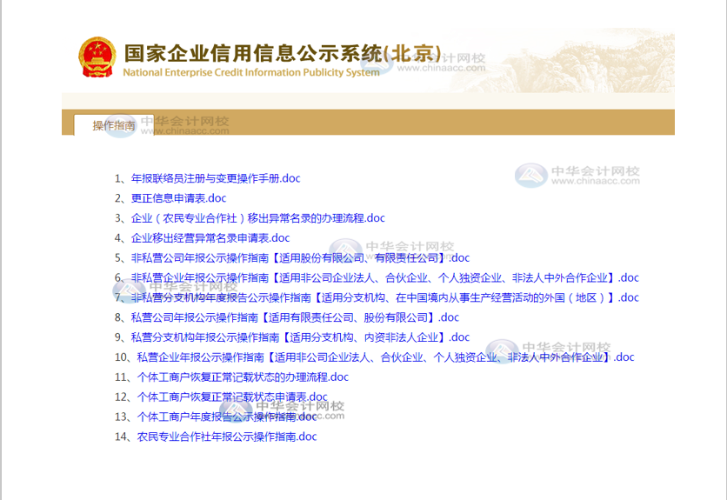Screen dimensions: 727x500
Task: Click the national emblem icon in header
Action: (97, 60)
